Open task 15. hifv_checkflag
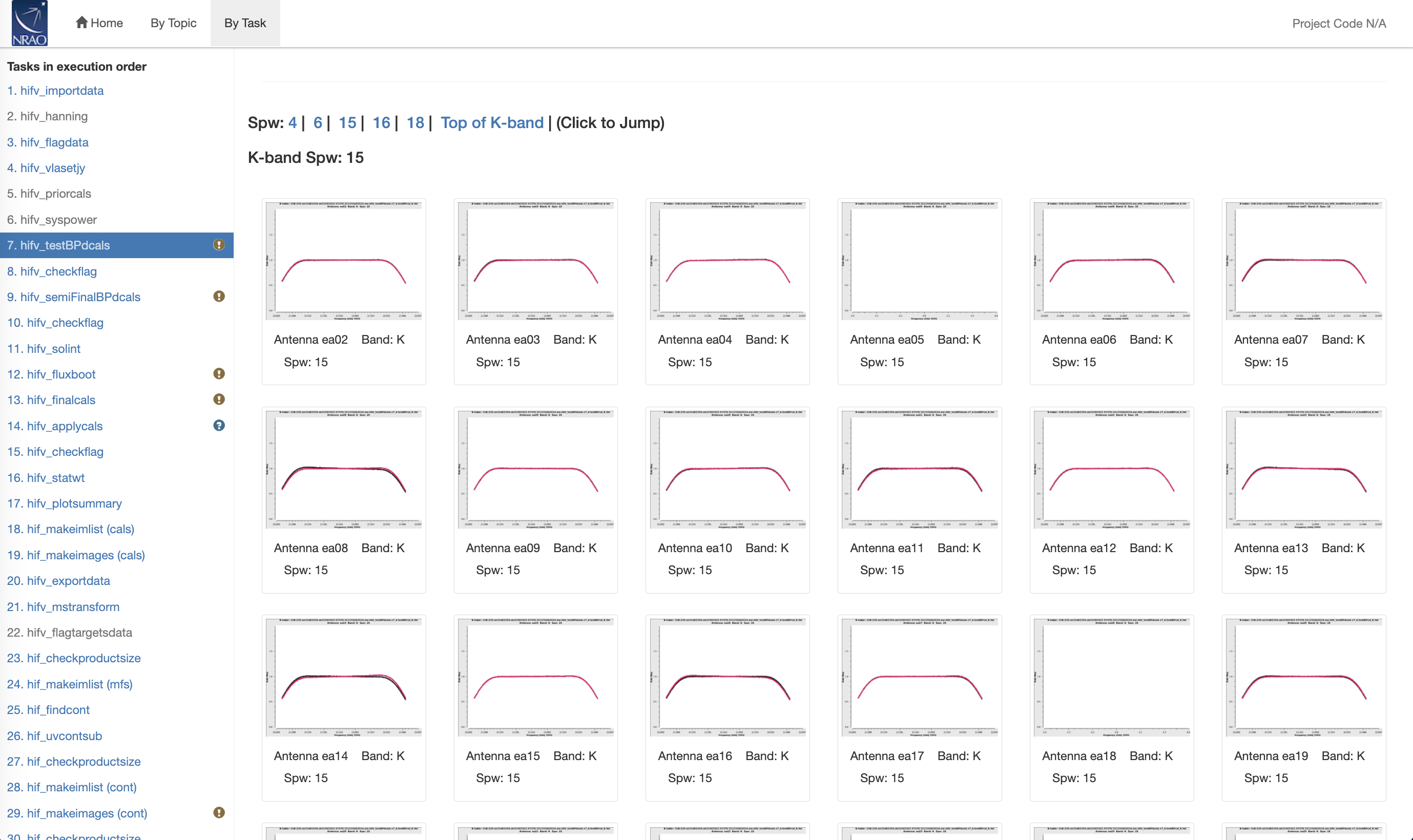This screenshot has width=1413, height=840. click(55, 452)
